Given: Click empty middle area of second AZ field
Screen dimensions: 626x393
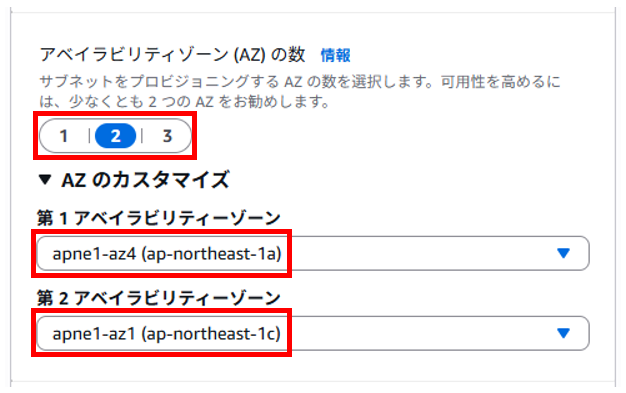Looking at the screenshot, I should tap(419, 333).
